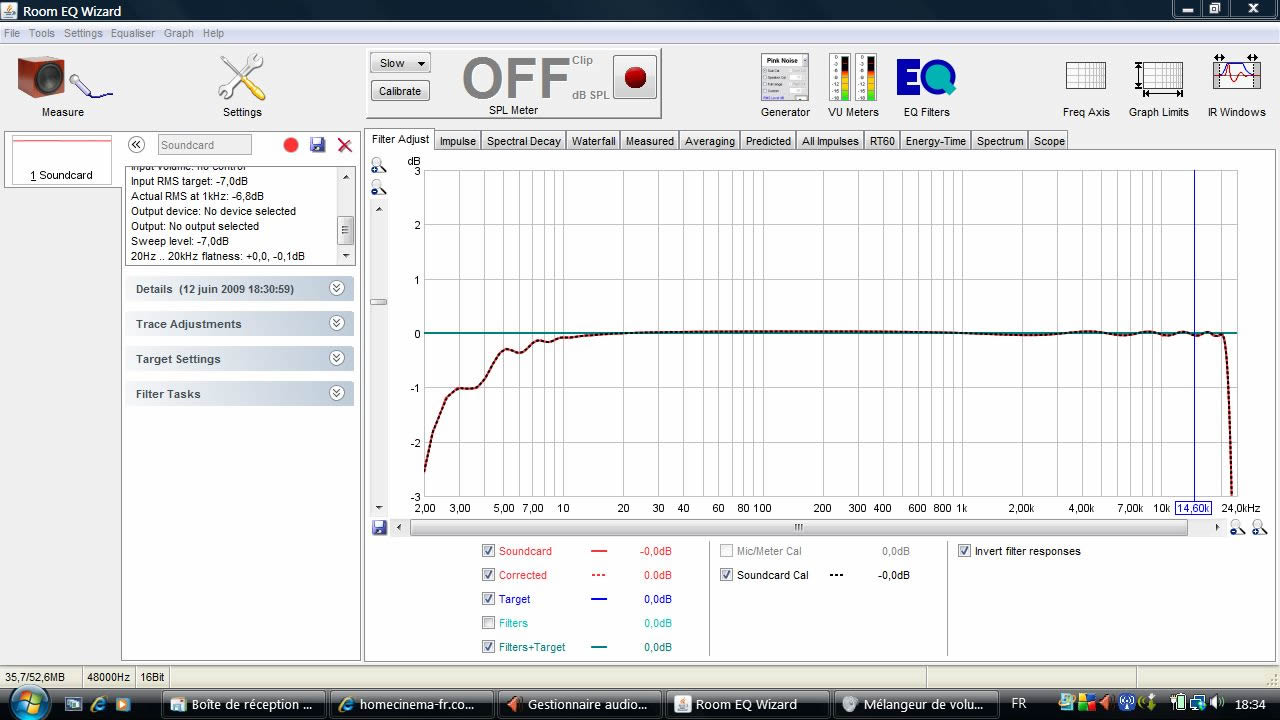Toggle the Filters+Target trace checkbox
This screenshot has width=1280, height=720.
point(488,647)
